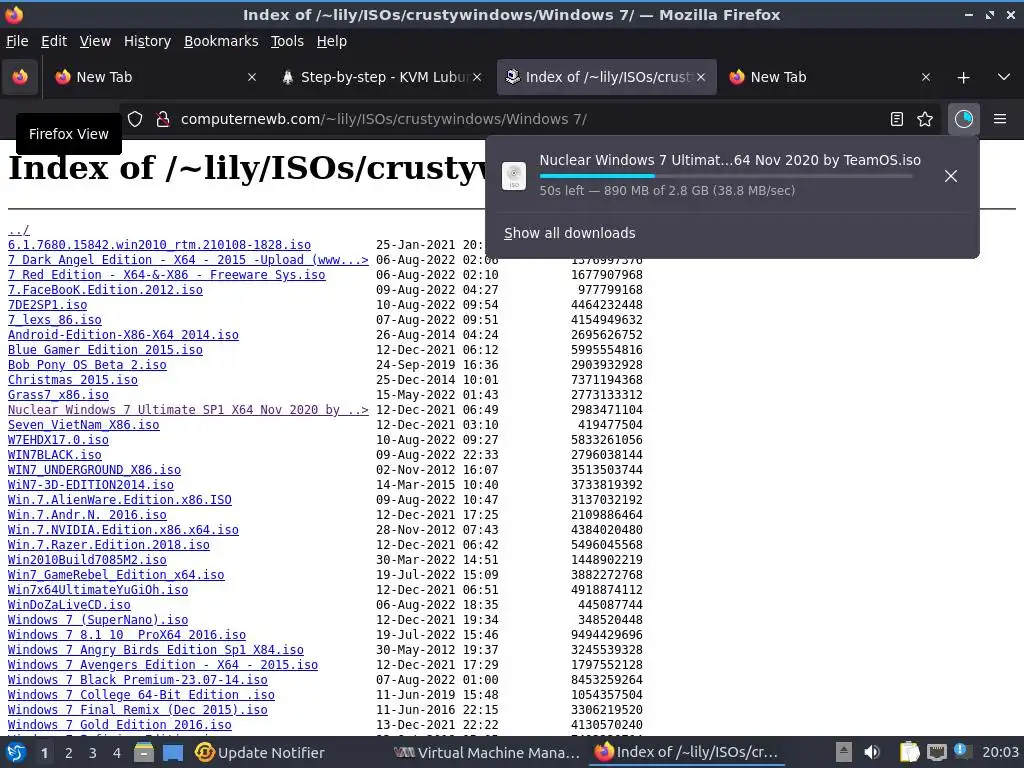1024x768 pixels.
Task: Open the Tools menu
Action: pos(287,41)
